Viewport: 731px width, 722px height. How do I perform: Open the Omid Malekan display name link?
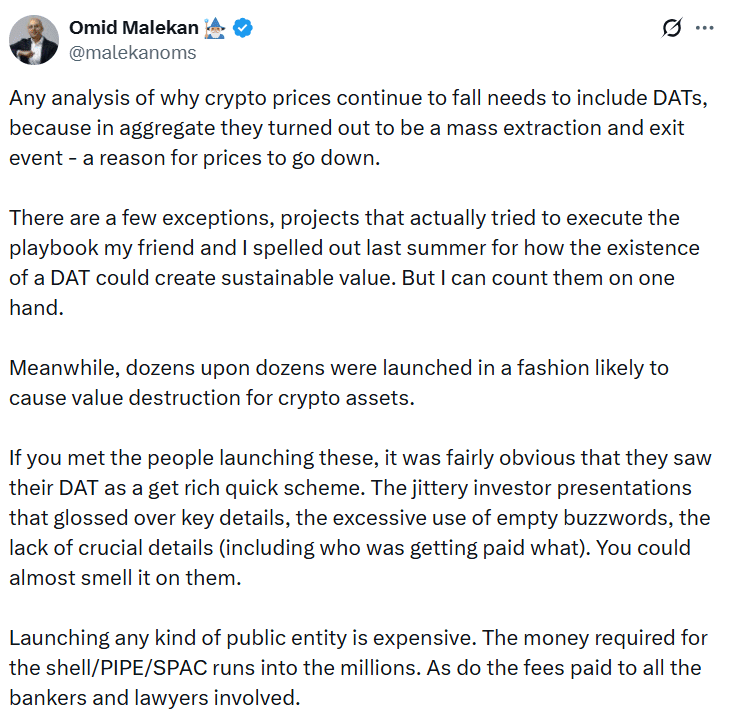click(133, 29)
